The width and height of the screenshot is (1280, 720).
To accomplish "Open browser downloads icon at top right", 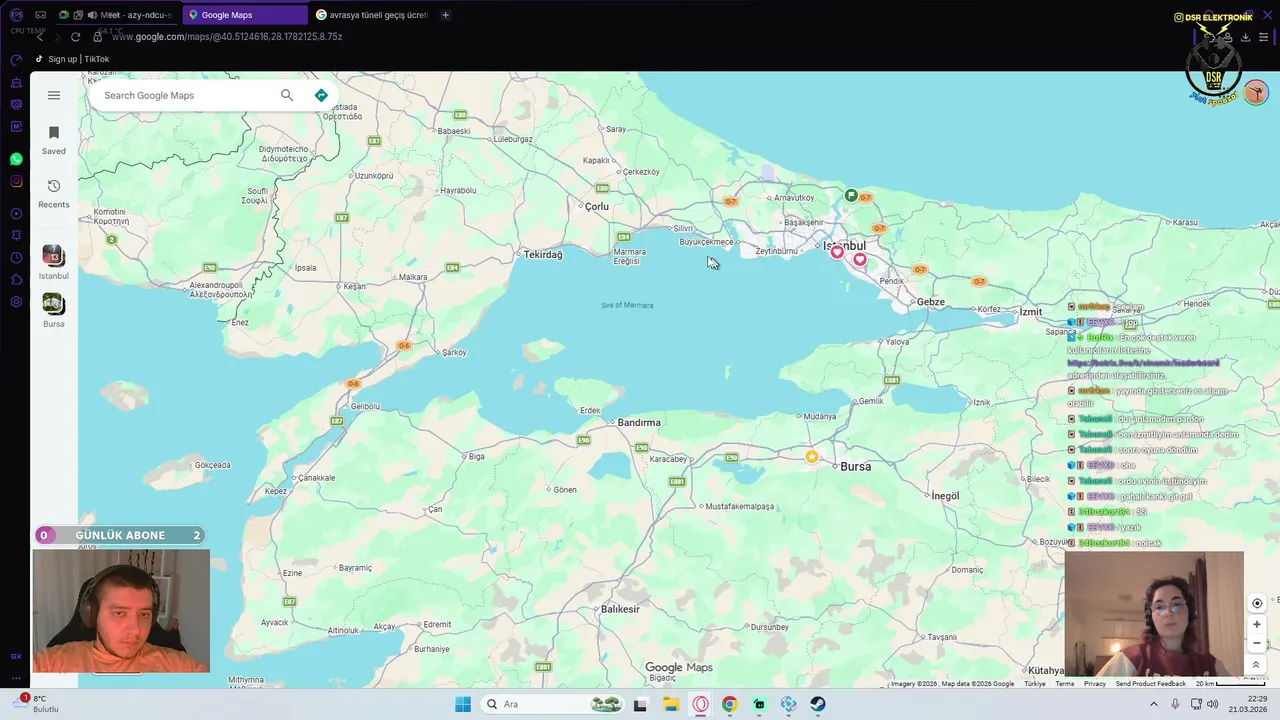I will (1245, 37).
